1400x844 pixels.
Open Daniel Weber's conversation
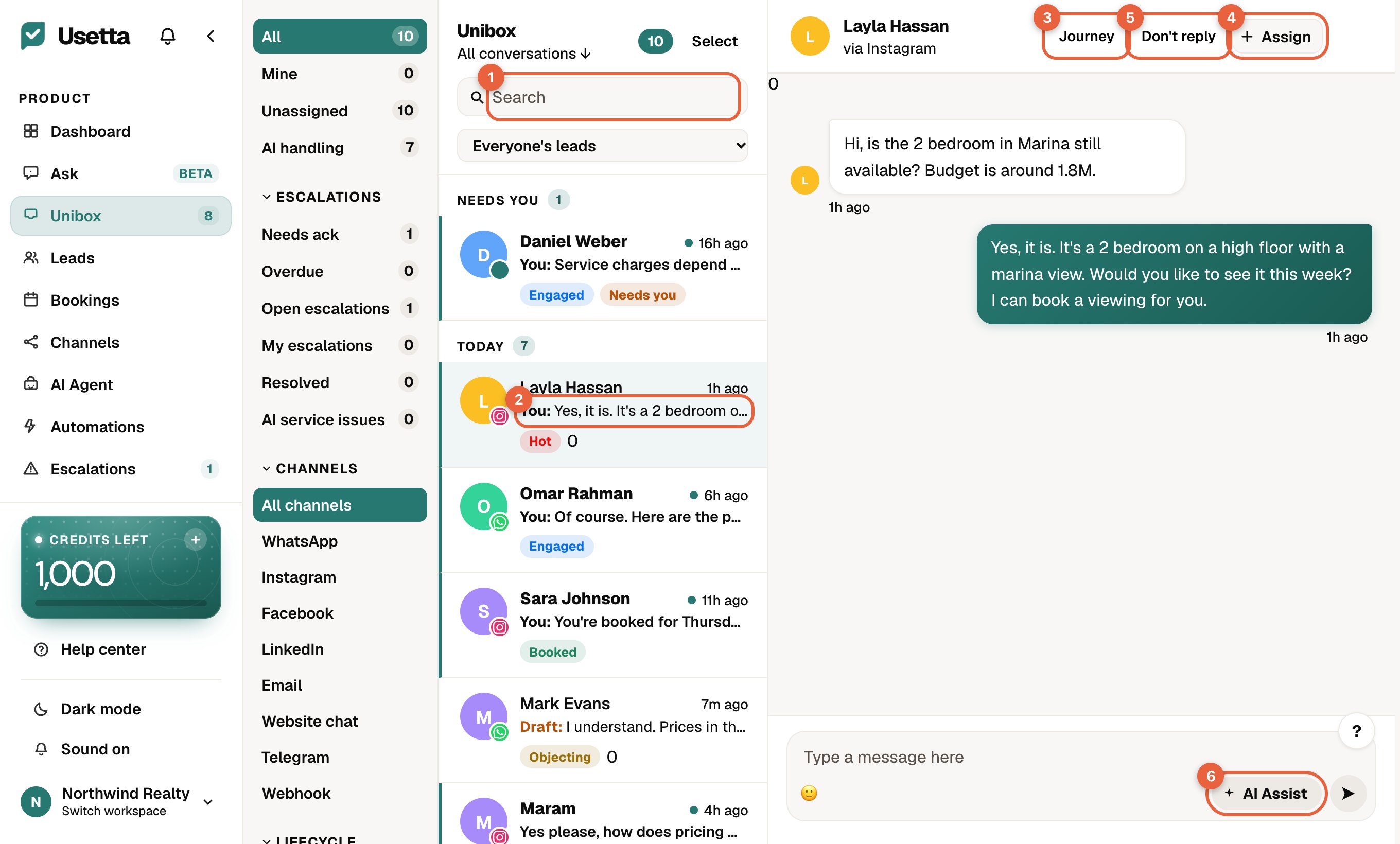tap(603, 268)
